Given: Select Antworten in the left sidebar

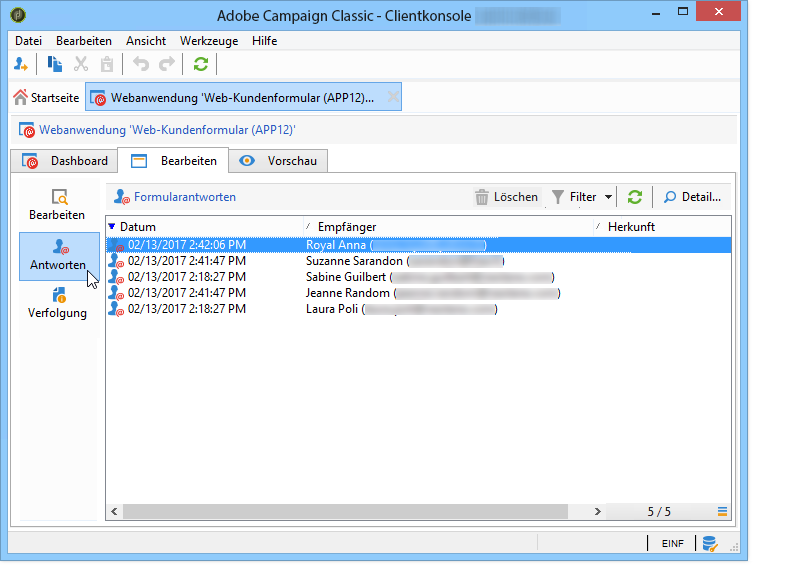Looking at the screenshot, I should [59, 256].
